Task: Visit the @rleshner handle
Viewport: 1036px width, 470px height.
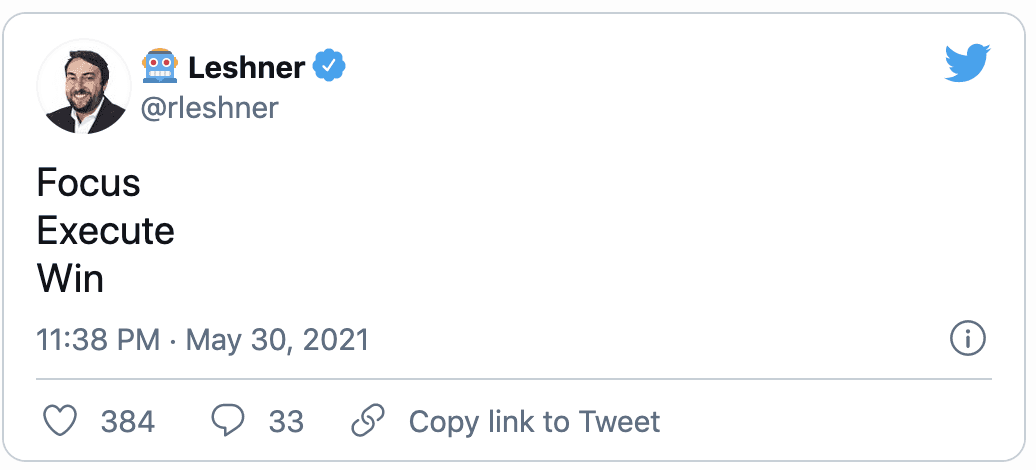Action: pos(209,108)
